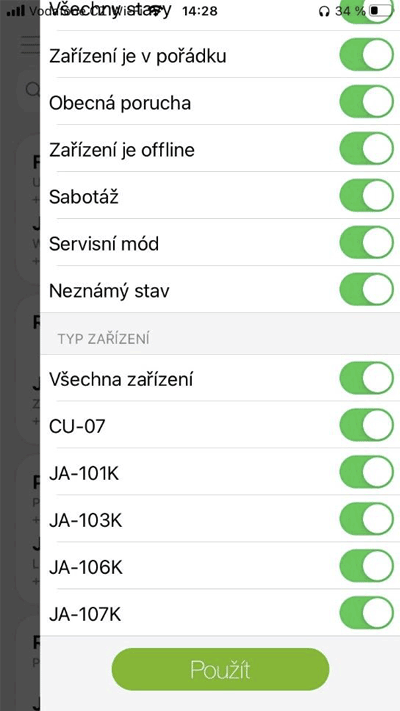Screen dimensions: 400x711
Task: Apply filters with the Použít button
Action: tap(220, 669)
